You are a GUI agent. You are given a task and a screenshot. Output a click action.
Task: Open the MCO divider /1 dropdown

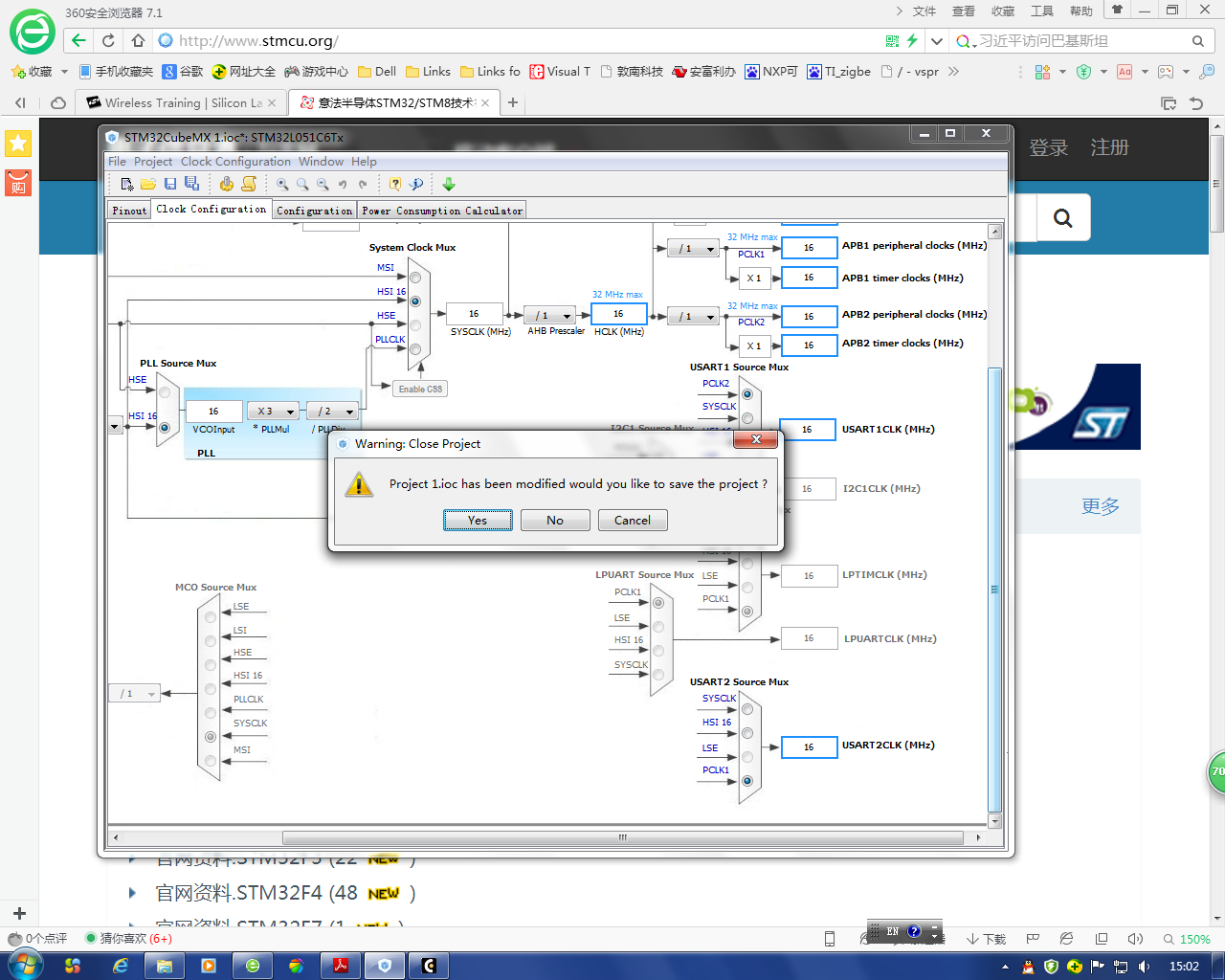[x=134, y=693]
